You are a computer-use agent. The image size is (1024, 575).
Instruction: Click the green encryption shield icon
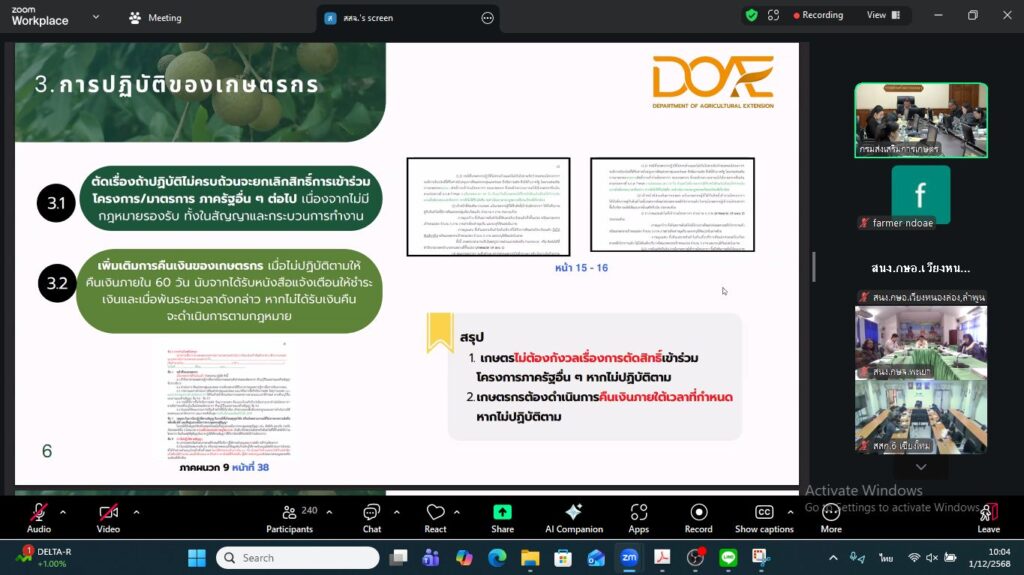(751, 16)
